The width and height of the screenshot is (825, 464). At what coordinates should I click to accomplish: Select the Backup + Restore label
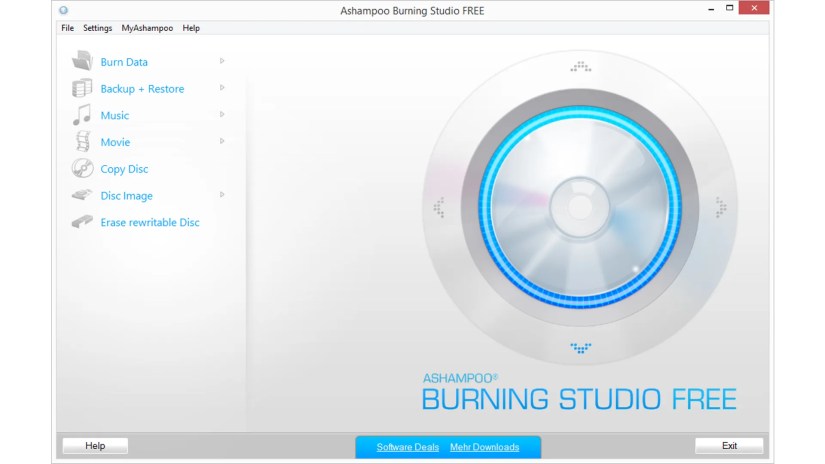142,89
